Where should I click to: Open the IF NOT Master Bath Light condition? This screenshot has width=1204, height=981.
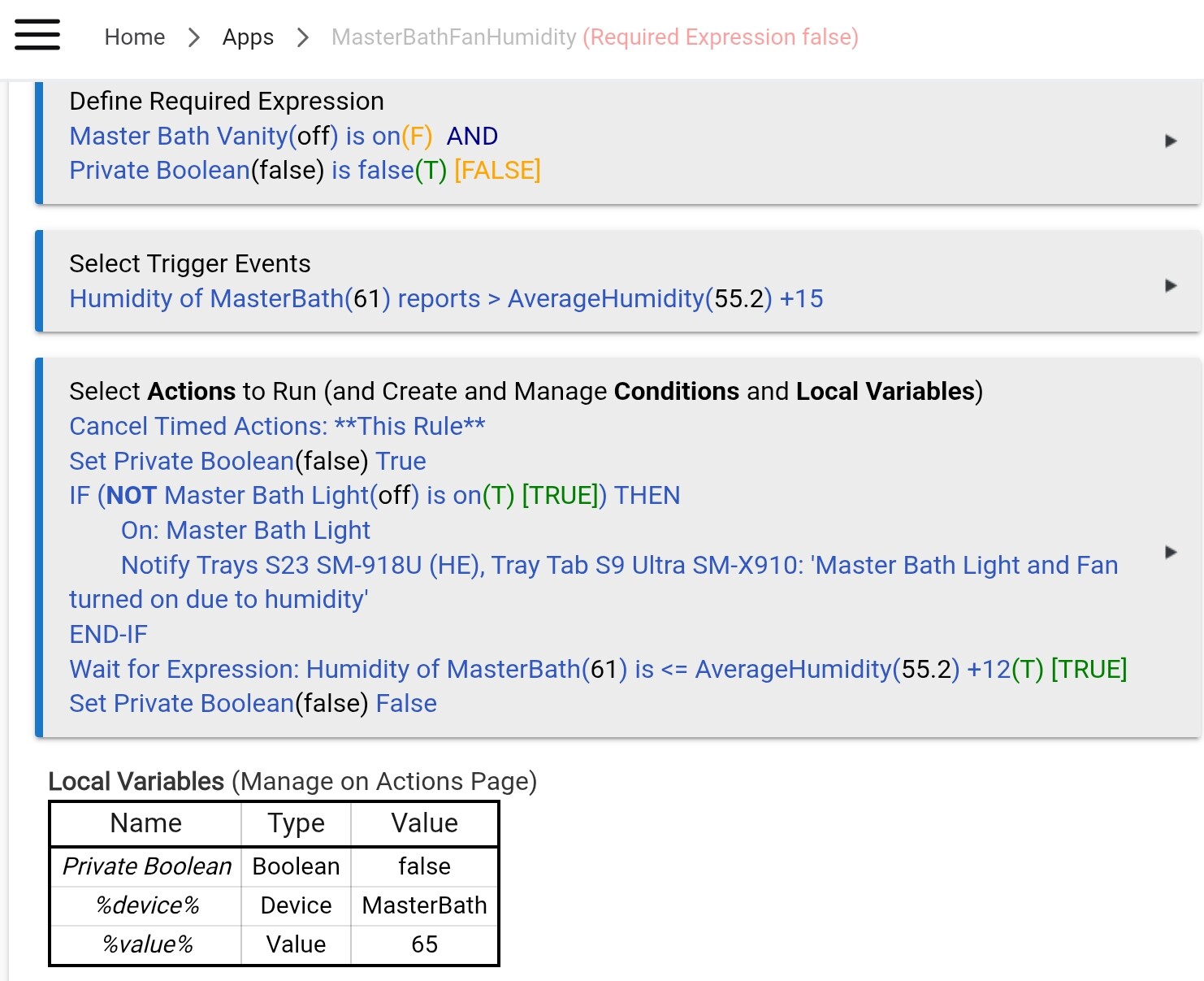point(374,496)
